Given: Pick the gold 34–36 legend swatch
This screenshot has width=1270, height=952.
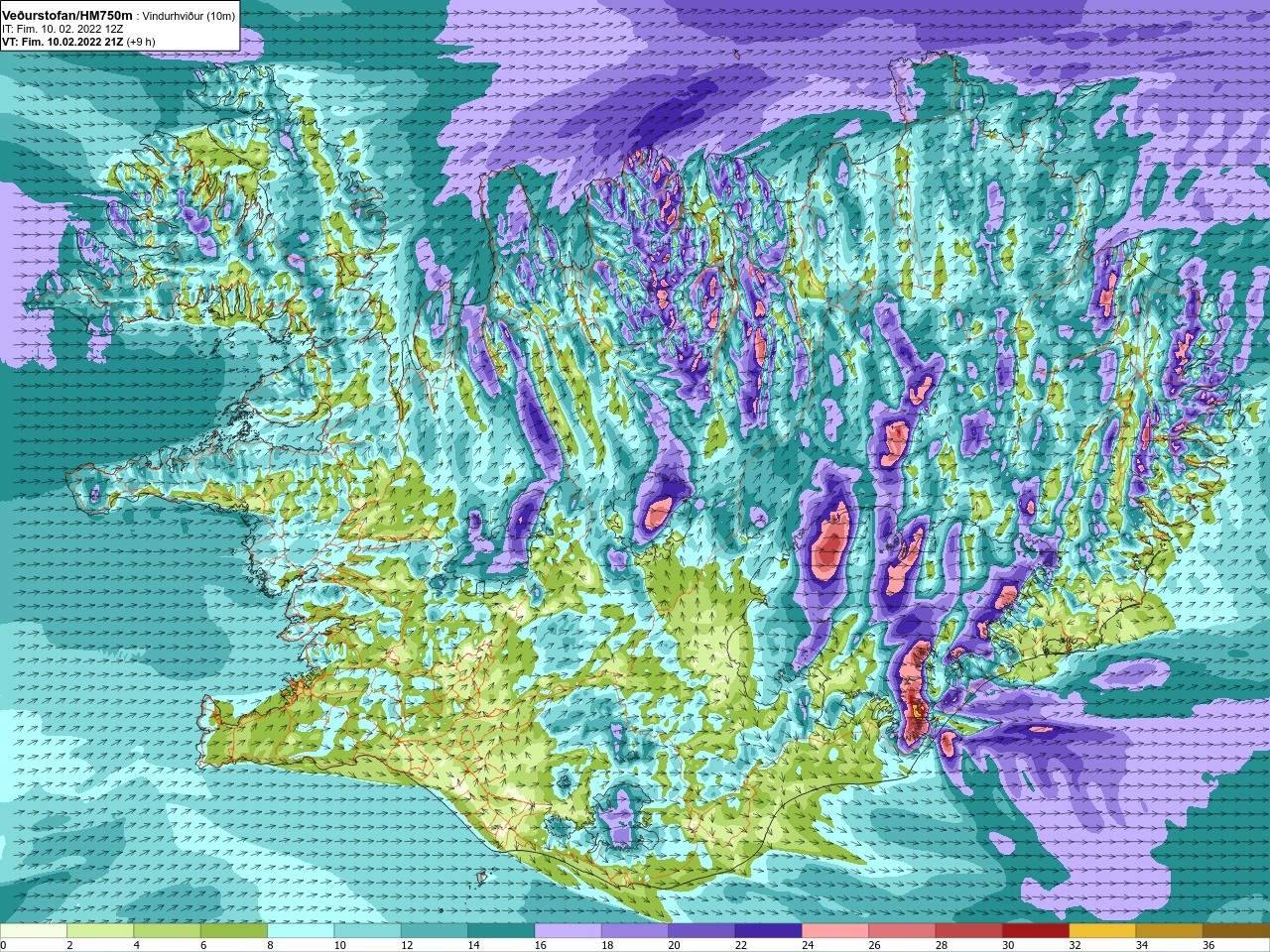Looking at the screenshot, I should click(1169, 931).
